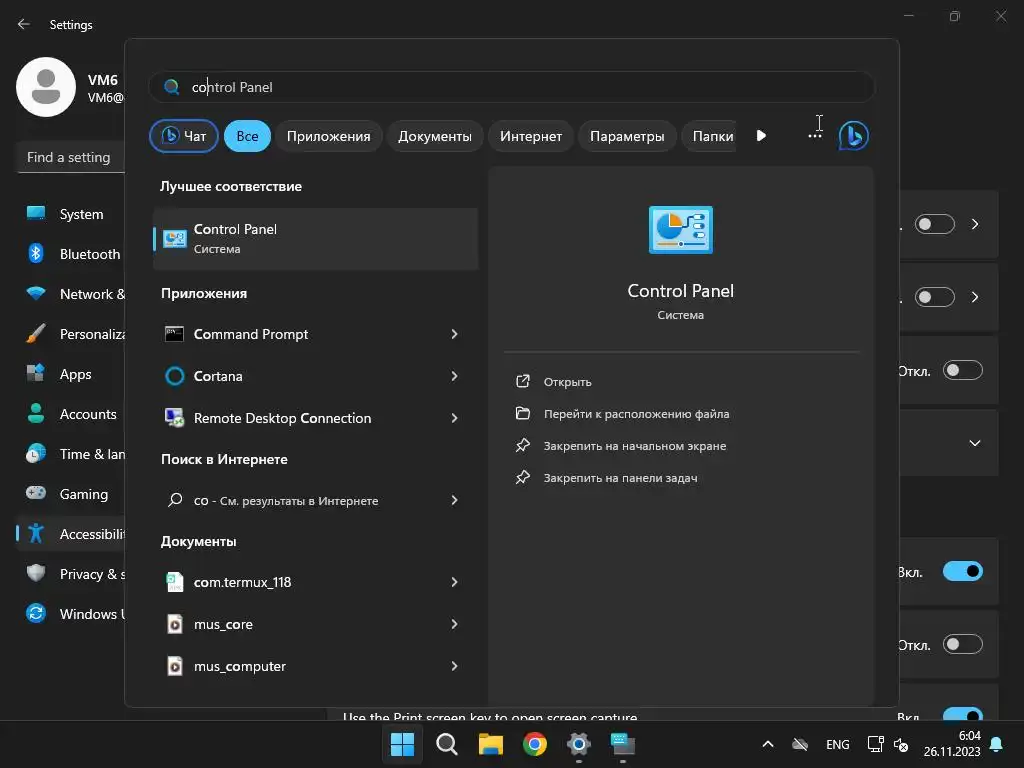Open Windows Update in sidebar
1024x768 pixels.
(73, 614)
